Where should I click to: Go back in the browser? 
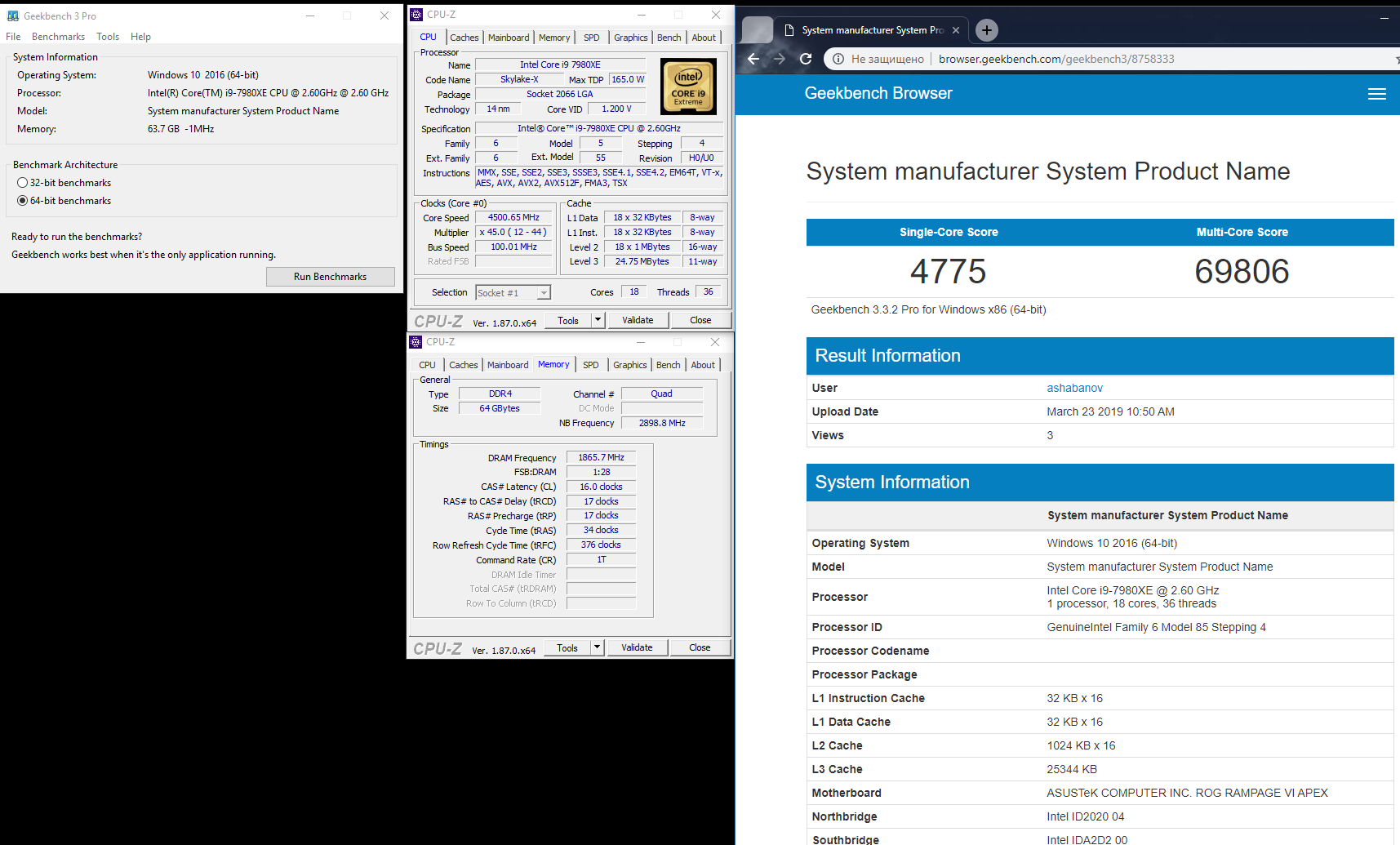(753, 59)
